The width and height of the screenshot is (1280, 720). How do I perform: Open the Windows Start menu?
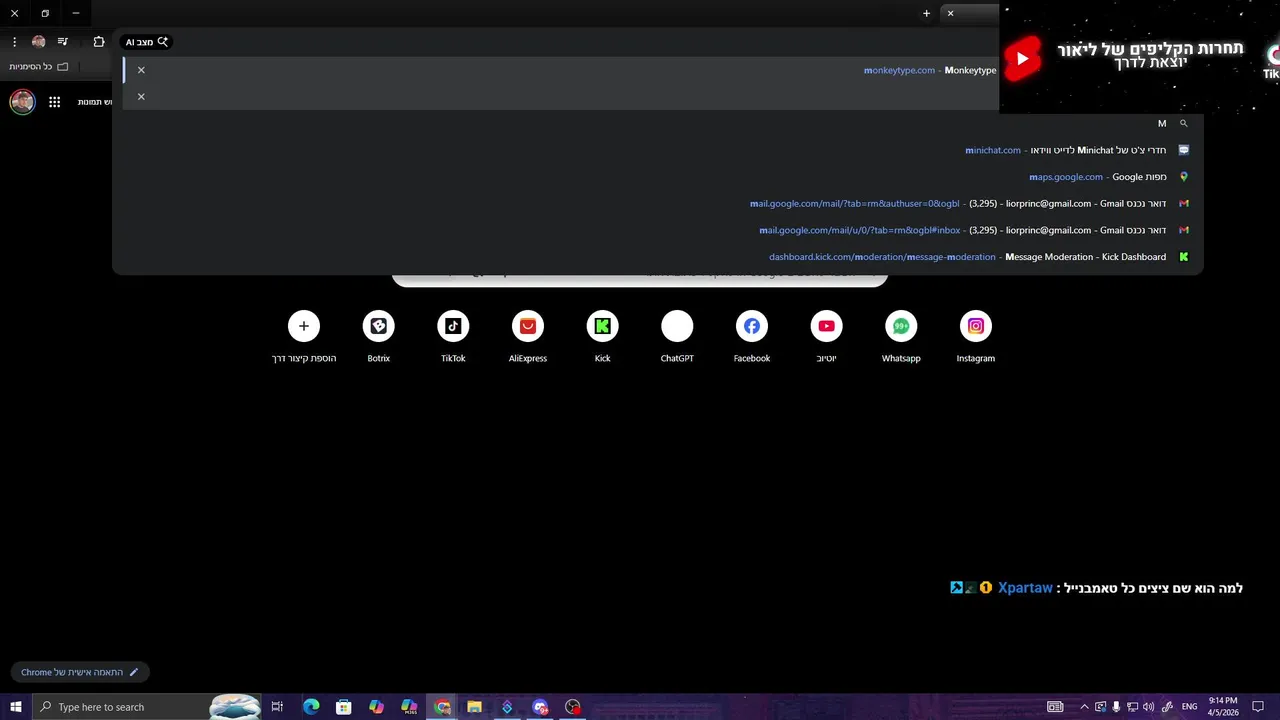[16, 707]
